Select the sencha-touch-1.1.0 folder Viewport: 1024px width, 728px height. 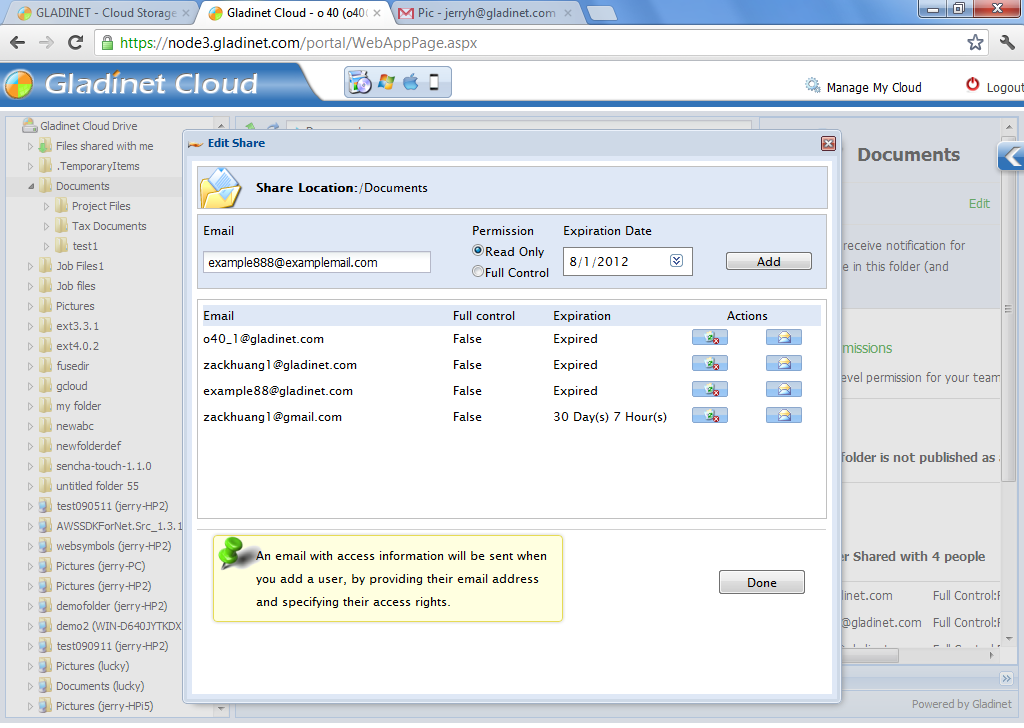coord(103,466)
